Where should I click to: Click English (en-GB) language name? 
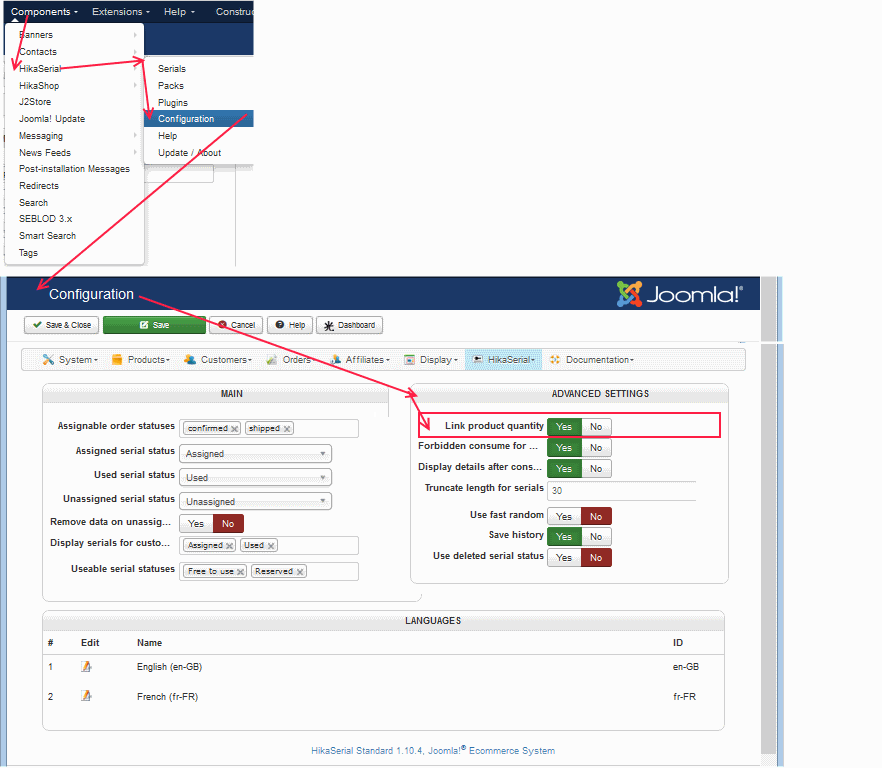pyautogui.click(x=169, y=667)
